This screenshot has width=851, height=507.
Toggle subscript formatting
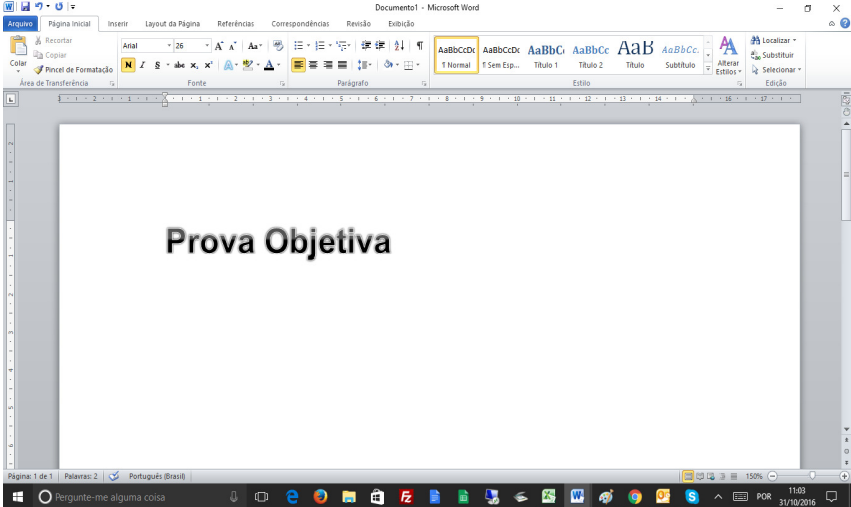(x=194, y=65)
